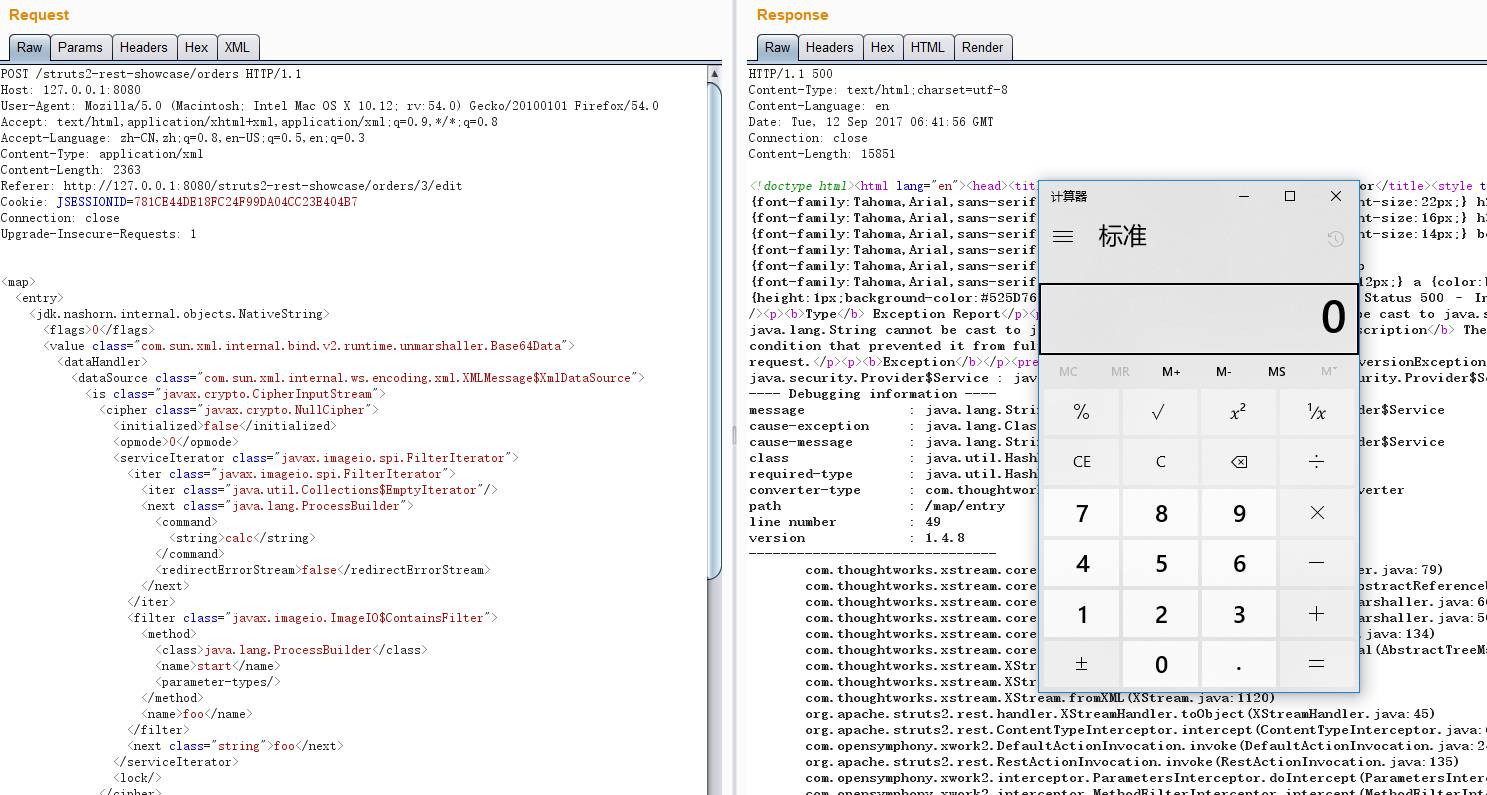This screenshot has height=795, width=1487.
Task: Switch to the Response HTML tab
Action: tap(927, 47)
